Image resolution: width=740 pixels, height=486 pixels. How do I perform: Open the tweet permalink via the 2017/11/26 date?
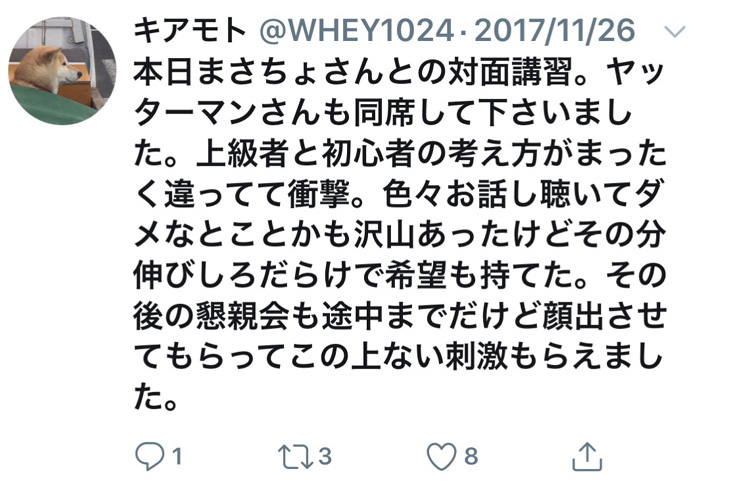[555, 31]
